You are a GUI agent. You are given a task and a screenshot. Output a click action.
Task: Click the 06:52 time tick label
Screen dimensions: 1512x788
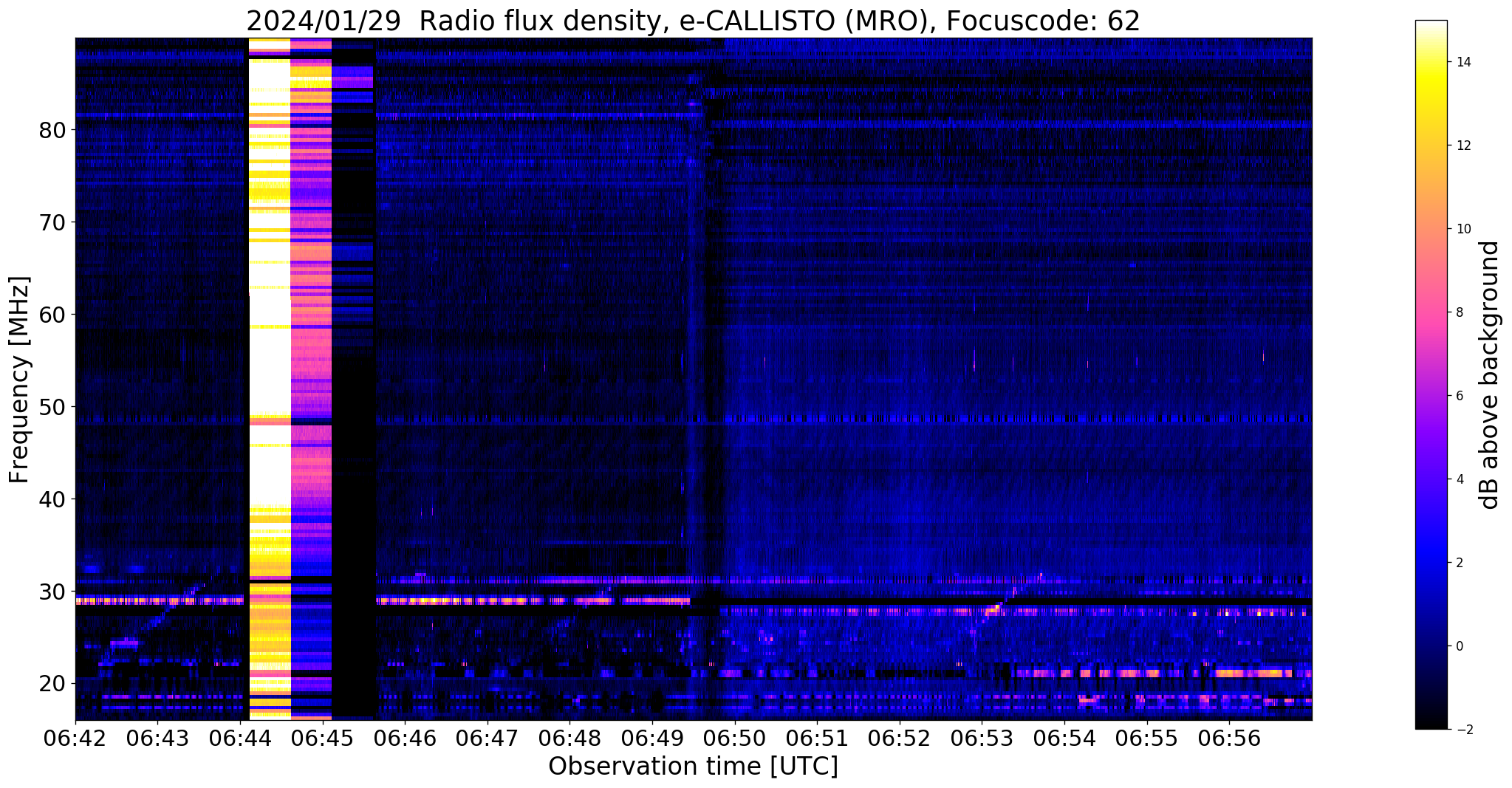point(900,739)
